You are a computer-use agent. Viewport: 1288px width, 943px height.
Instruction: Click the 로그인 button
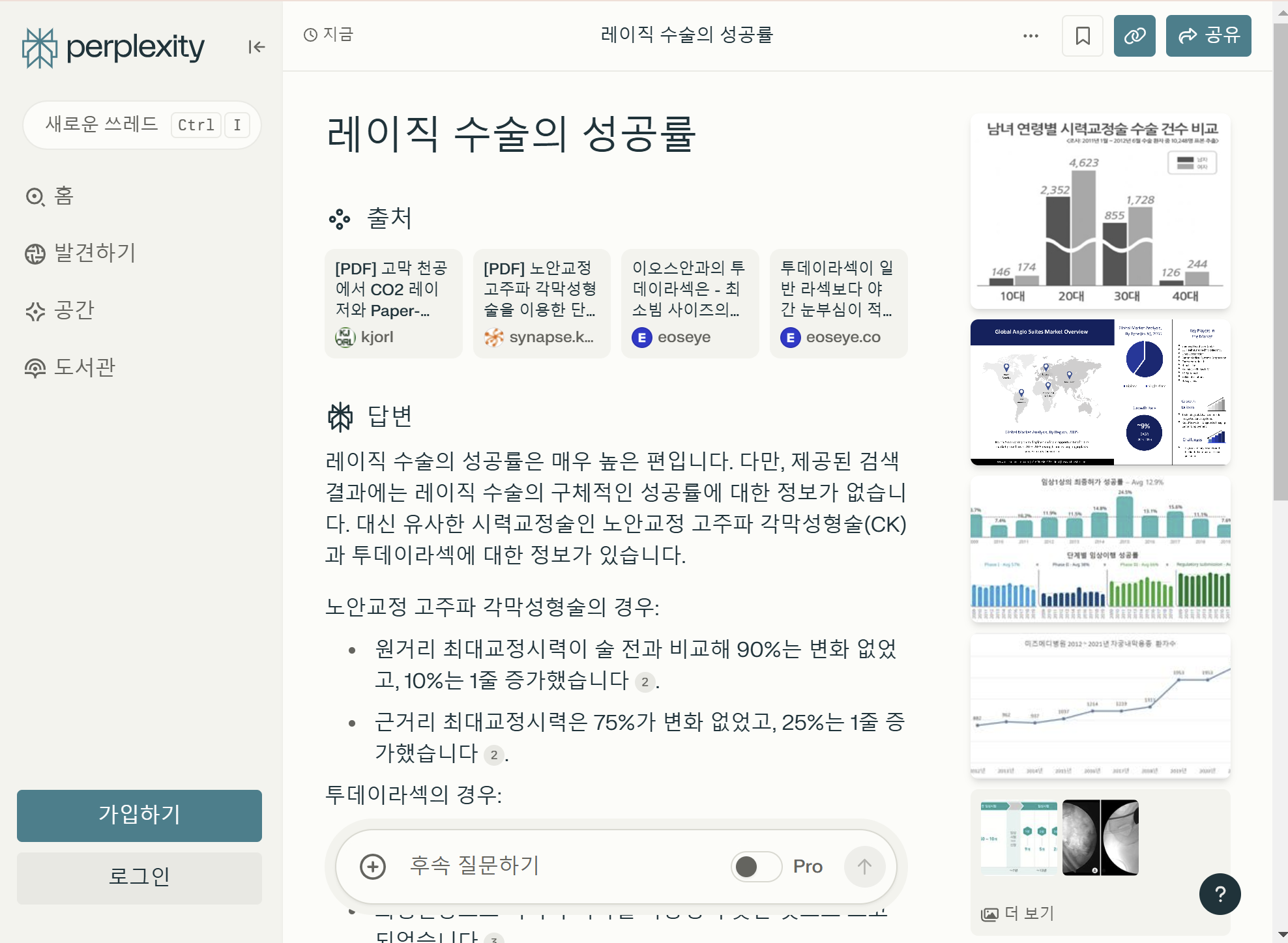tap(139, 877)
